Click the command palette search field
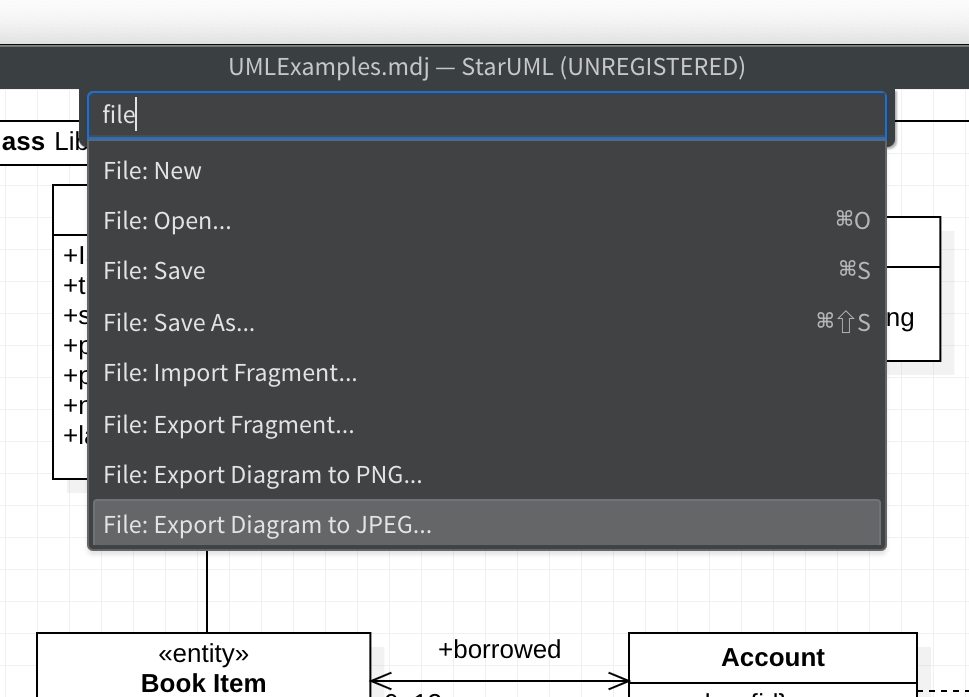 coord(486,115)
